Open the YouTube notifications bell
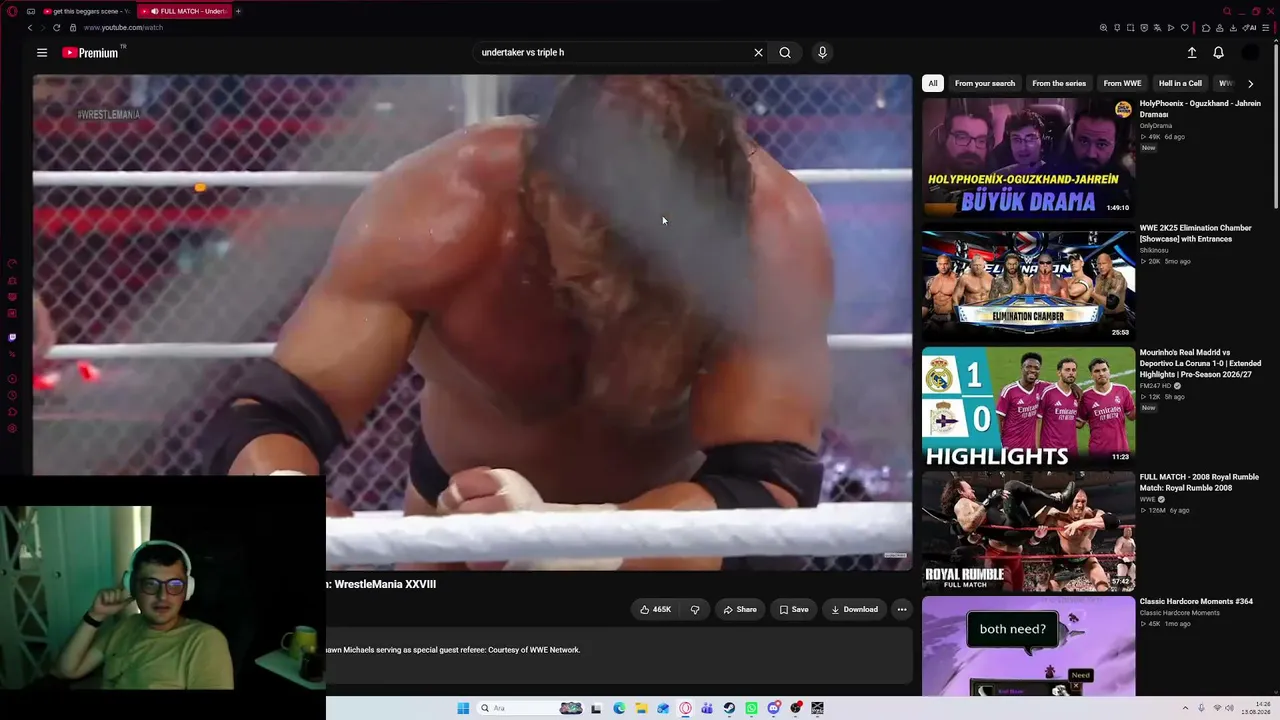The height and width of the screenshot is (720, 1280). coord(1218,53)
